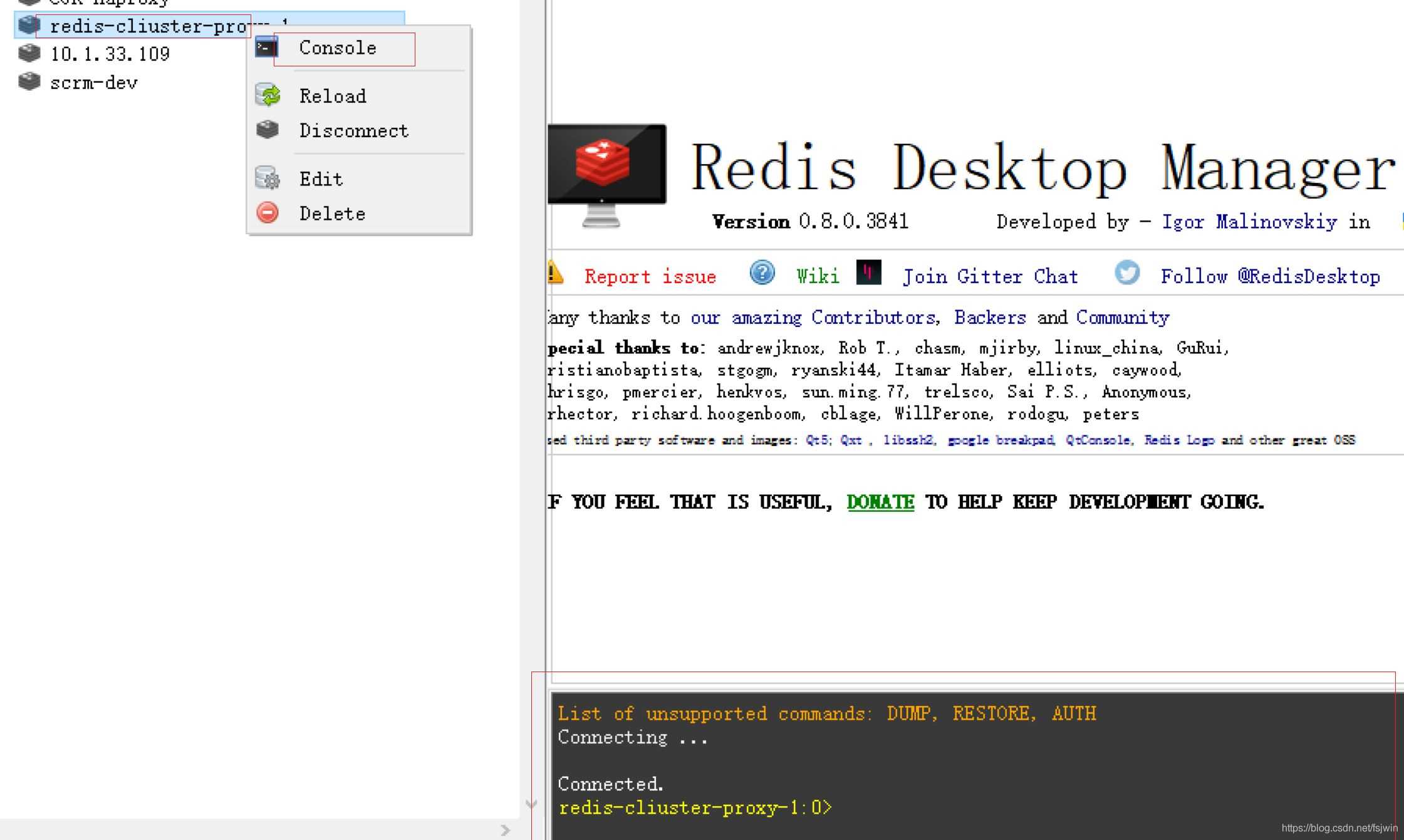This screenshot has width=1404, height=840.
Task: Click the Disconnect server icon
Action: click(x=268, y=130)
